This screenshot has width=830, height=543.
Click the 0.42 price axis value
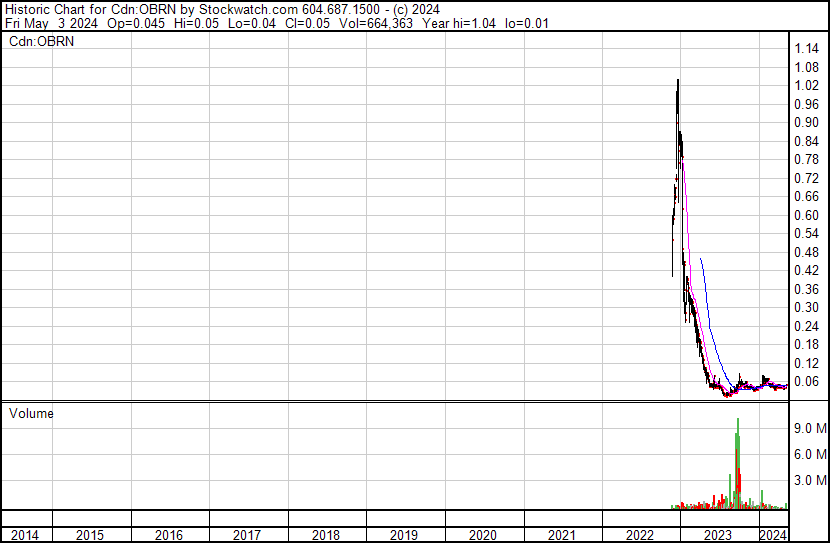(x=807, y=270)
